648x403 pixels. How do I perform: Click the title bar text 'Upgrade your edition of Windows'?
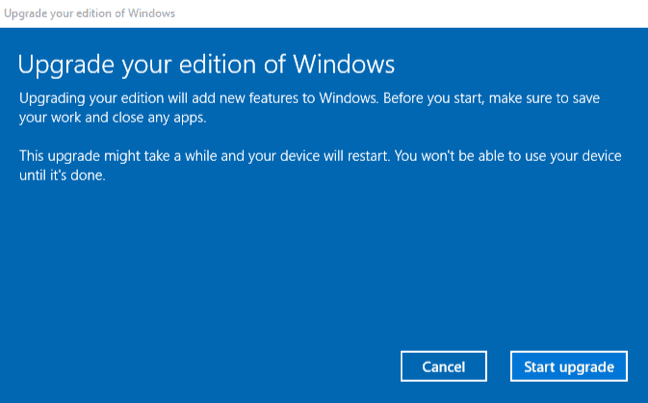[90, 13]
